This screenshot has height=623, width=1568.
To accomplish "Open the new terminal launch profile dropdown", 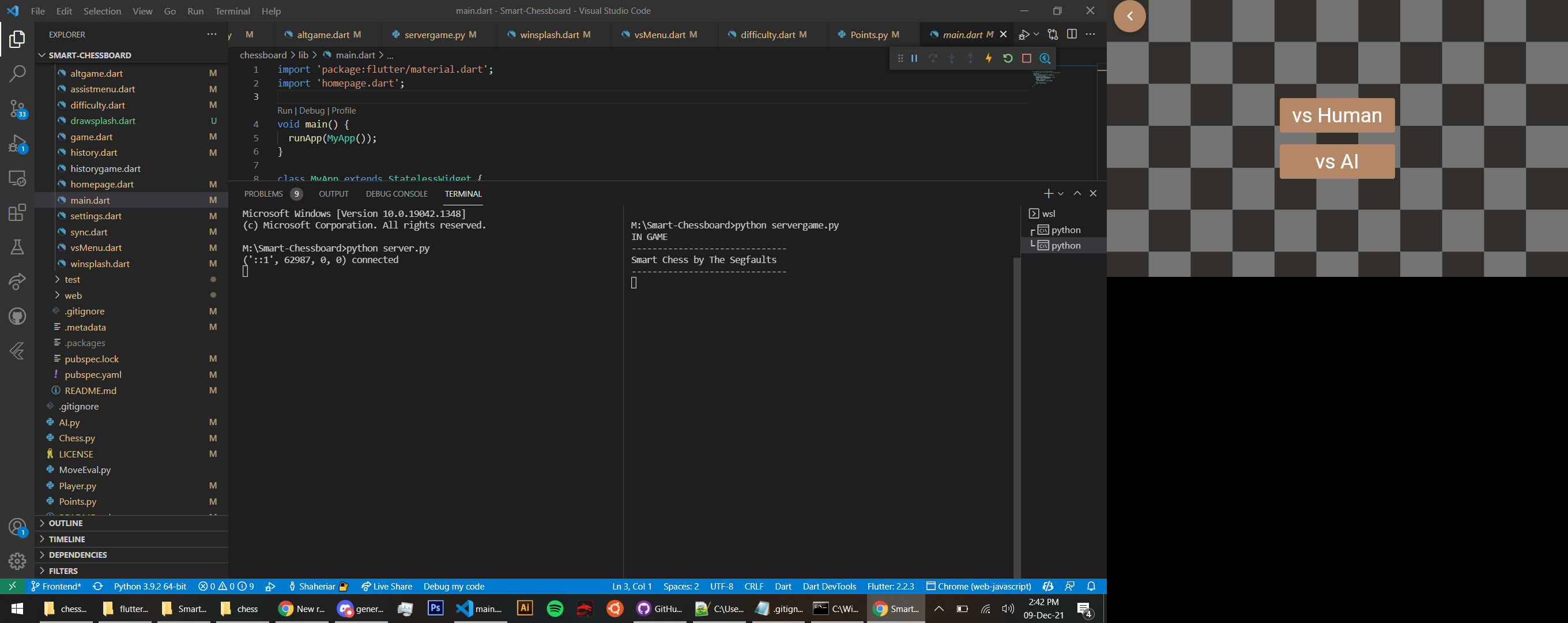I will [x=1061, y=194].
